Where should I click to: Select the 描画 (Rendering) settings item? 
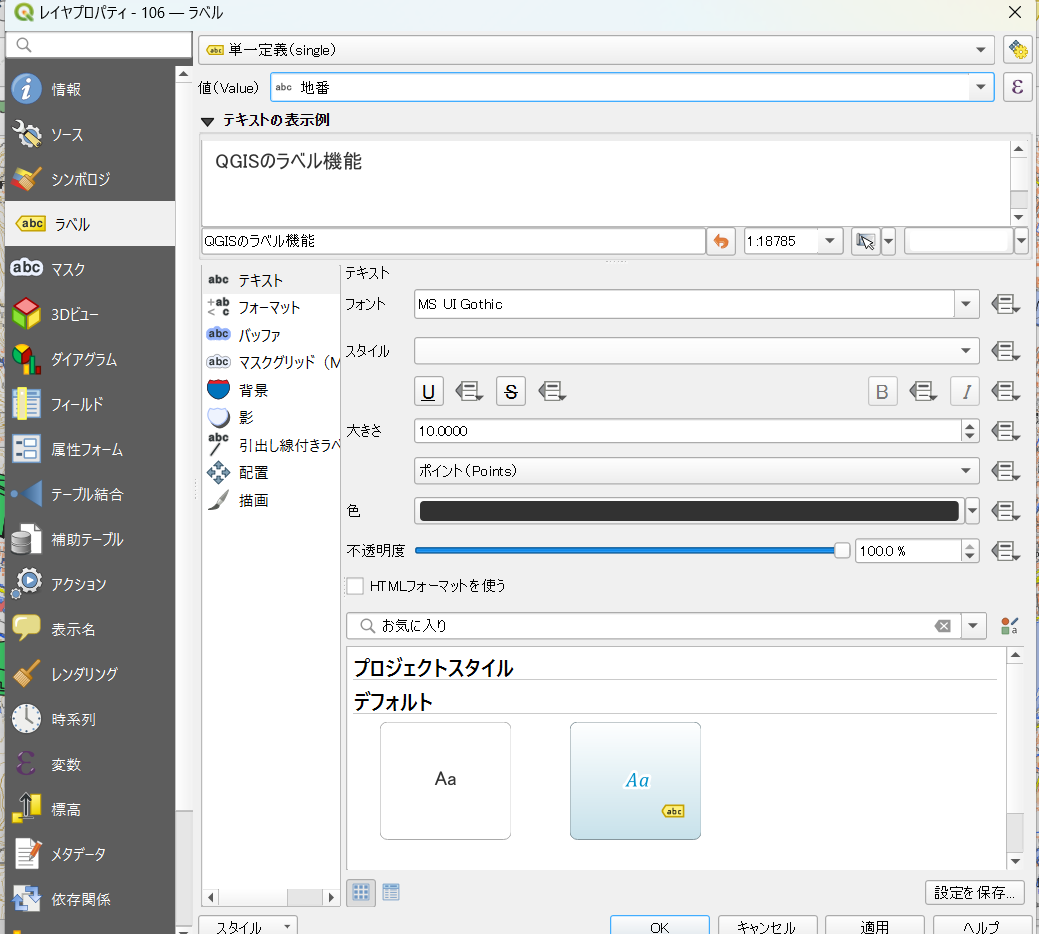(x=270, y=500)
